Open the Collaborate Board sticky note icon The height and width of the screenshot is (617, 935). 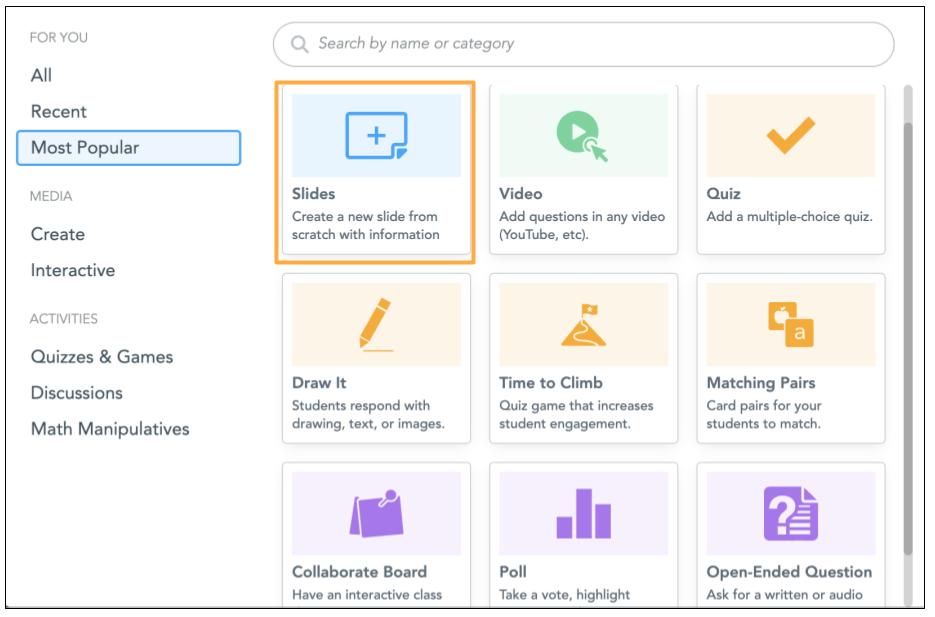click(x=376, y=514)
